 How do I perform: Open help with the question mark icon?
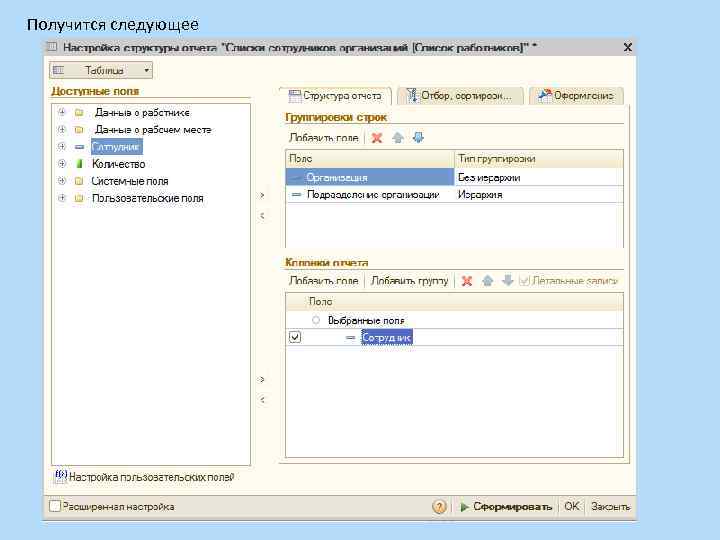click(x=439, y=506)
